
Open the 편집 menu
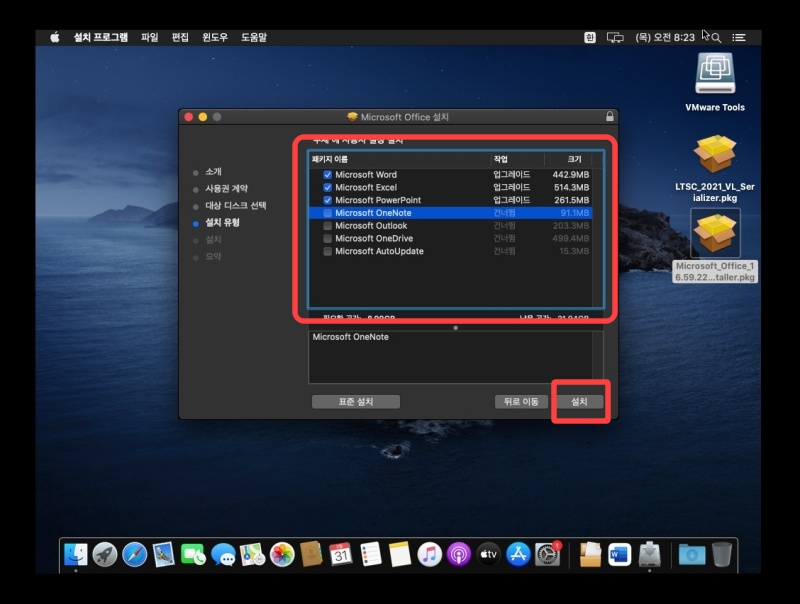click(x=180, y=37)
